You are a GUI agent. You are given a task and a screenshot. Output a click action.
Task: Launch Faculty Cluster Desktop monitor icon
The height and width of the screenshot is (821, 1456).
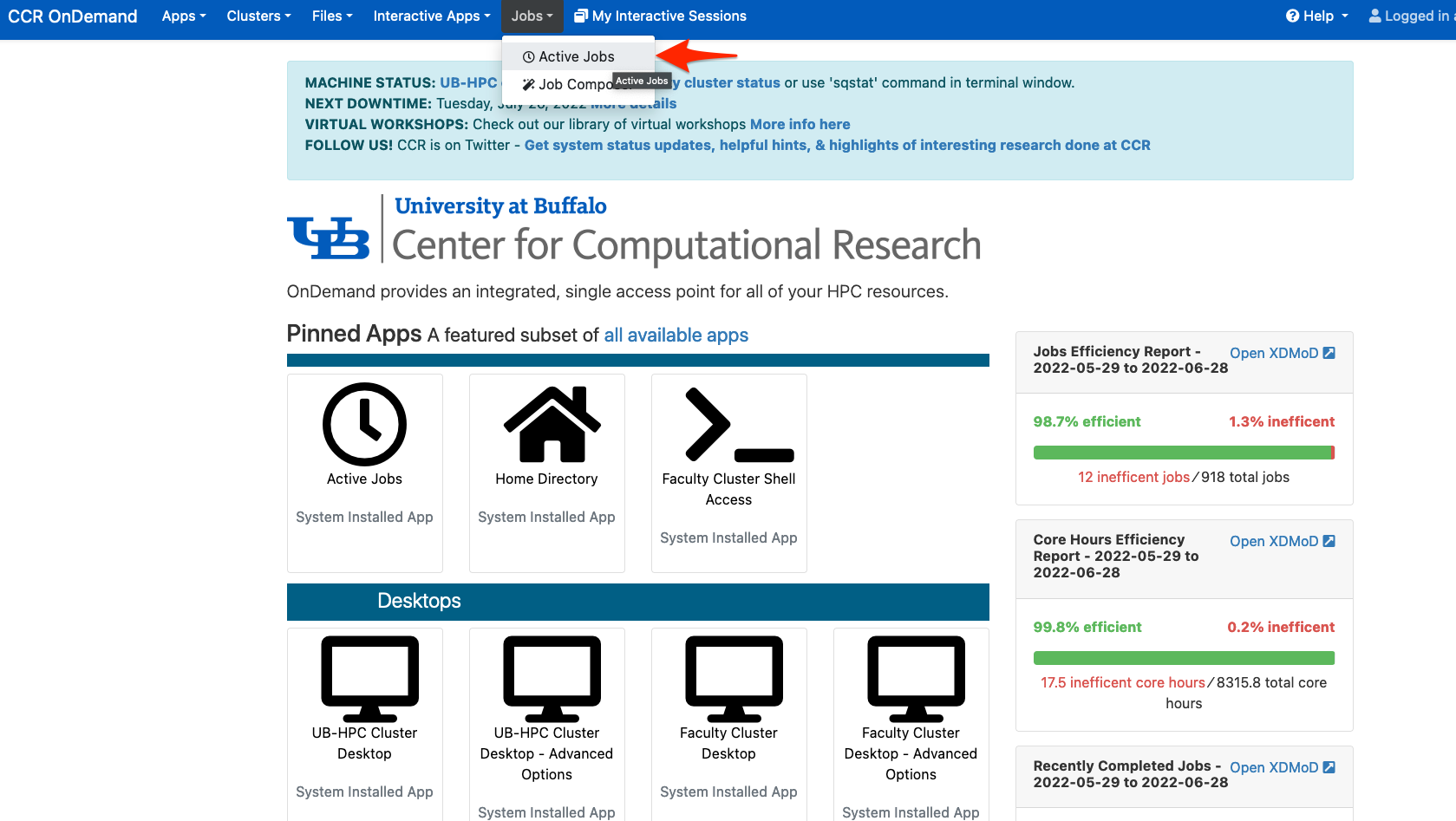pos(734,679)
